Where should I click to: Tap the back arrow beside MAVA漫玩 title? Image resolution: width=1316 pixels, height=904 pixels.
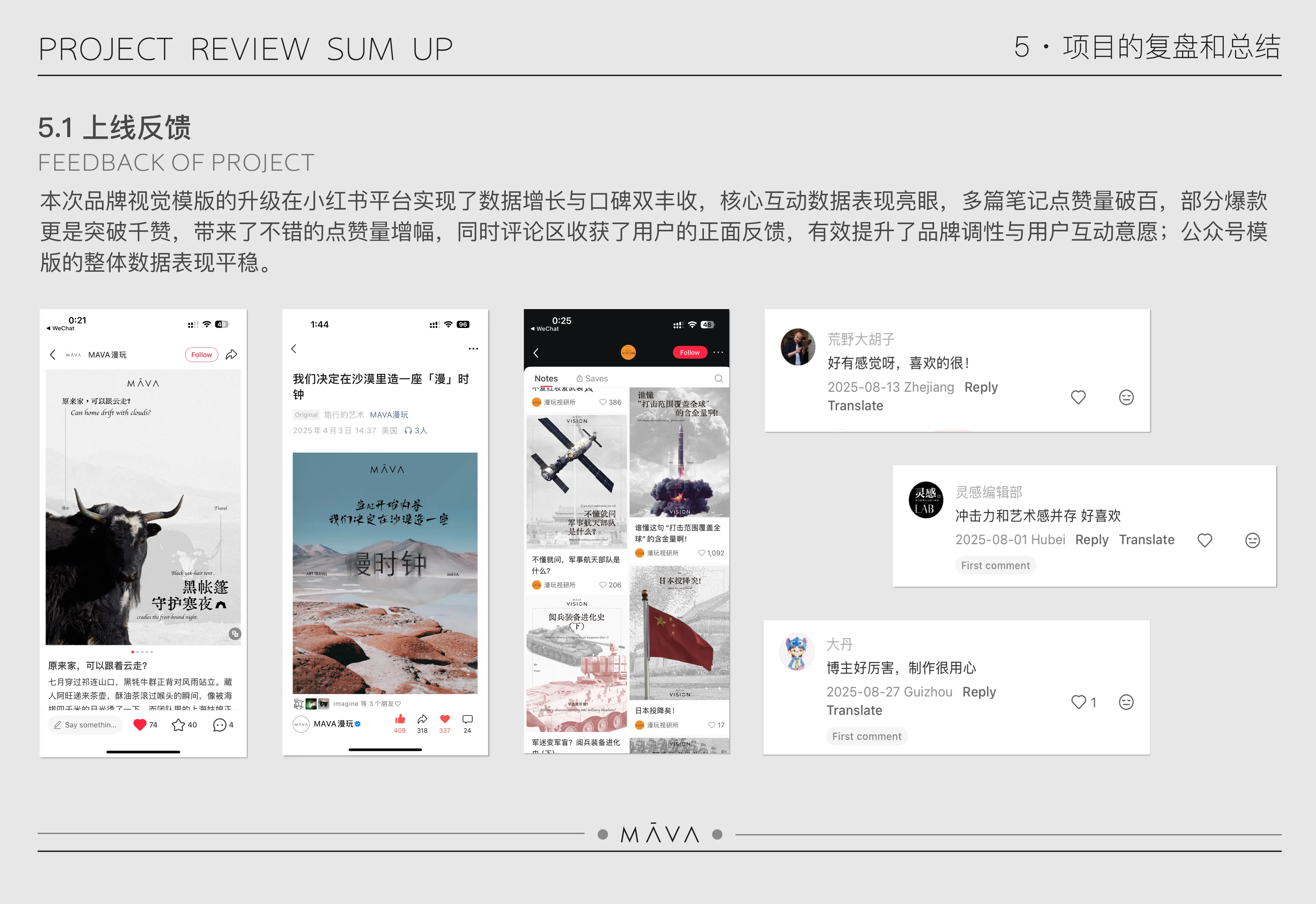pos(53,355)
